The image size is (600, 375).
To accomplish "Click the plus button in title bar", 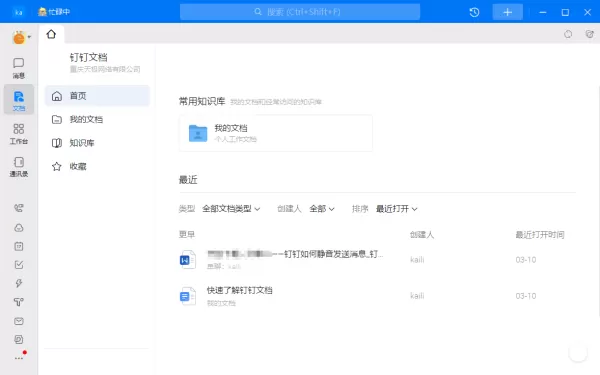I will (507, 12).
